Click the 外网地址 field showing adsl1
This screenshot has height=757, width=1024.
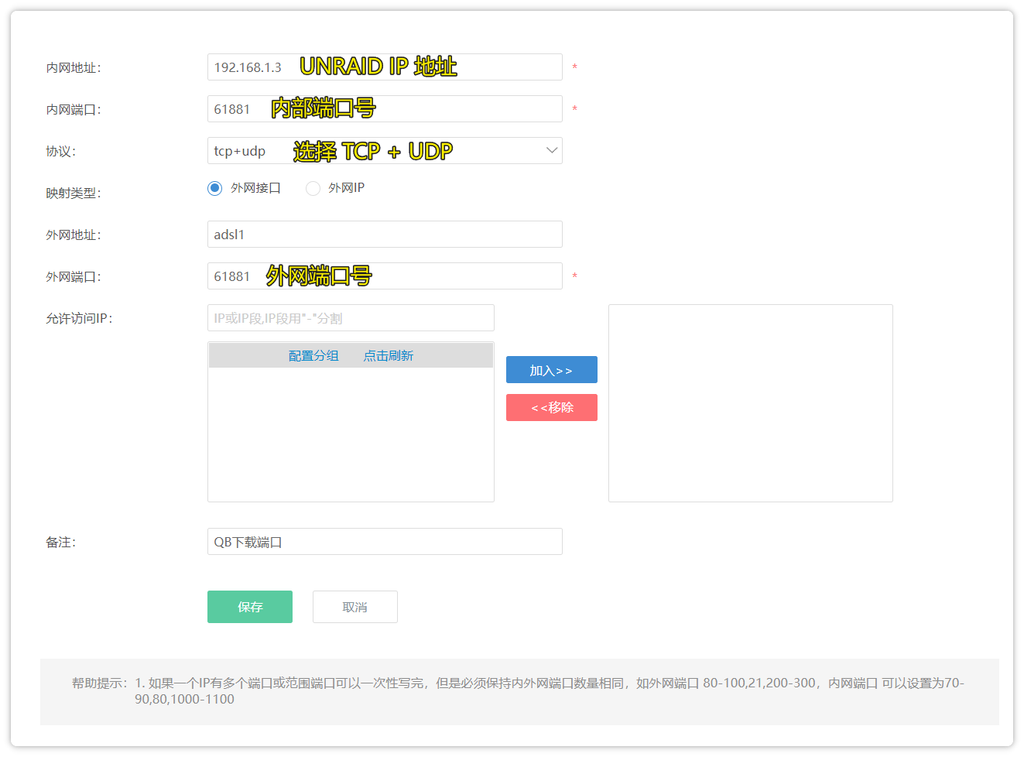384,234
